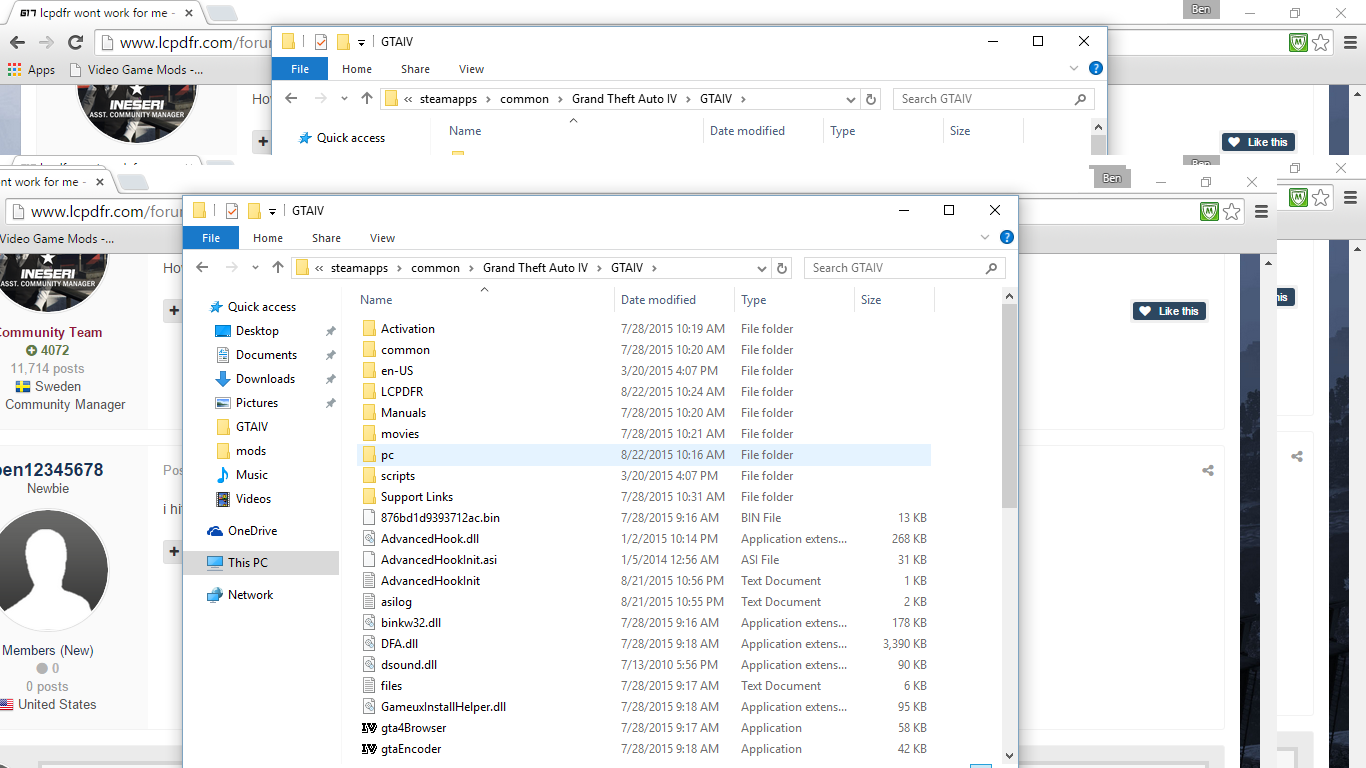Select the gta4Browser application file
1366x768 pixels.
click(x=413, y=728)
